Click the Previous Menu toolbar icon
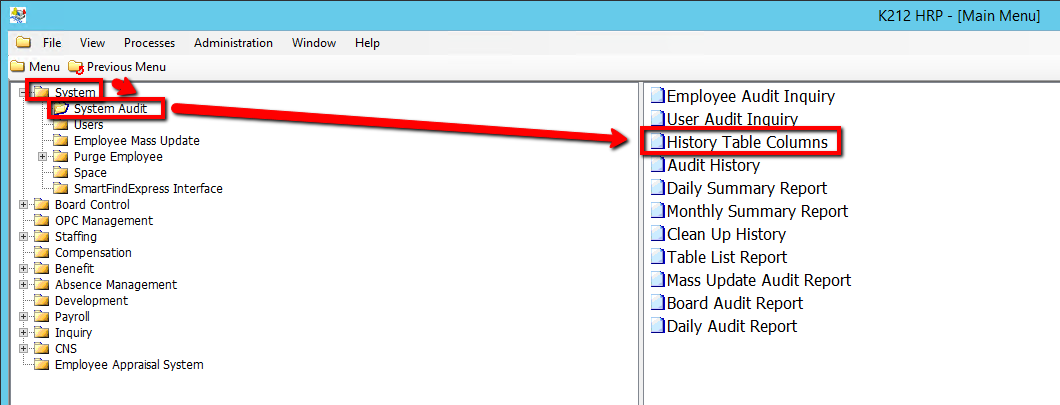Image resolution: width=1060 pixels, height=405 pixels. (x=76, y=67)
